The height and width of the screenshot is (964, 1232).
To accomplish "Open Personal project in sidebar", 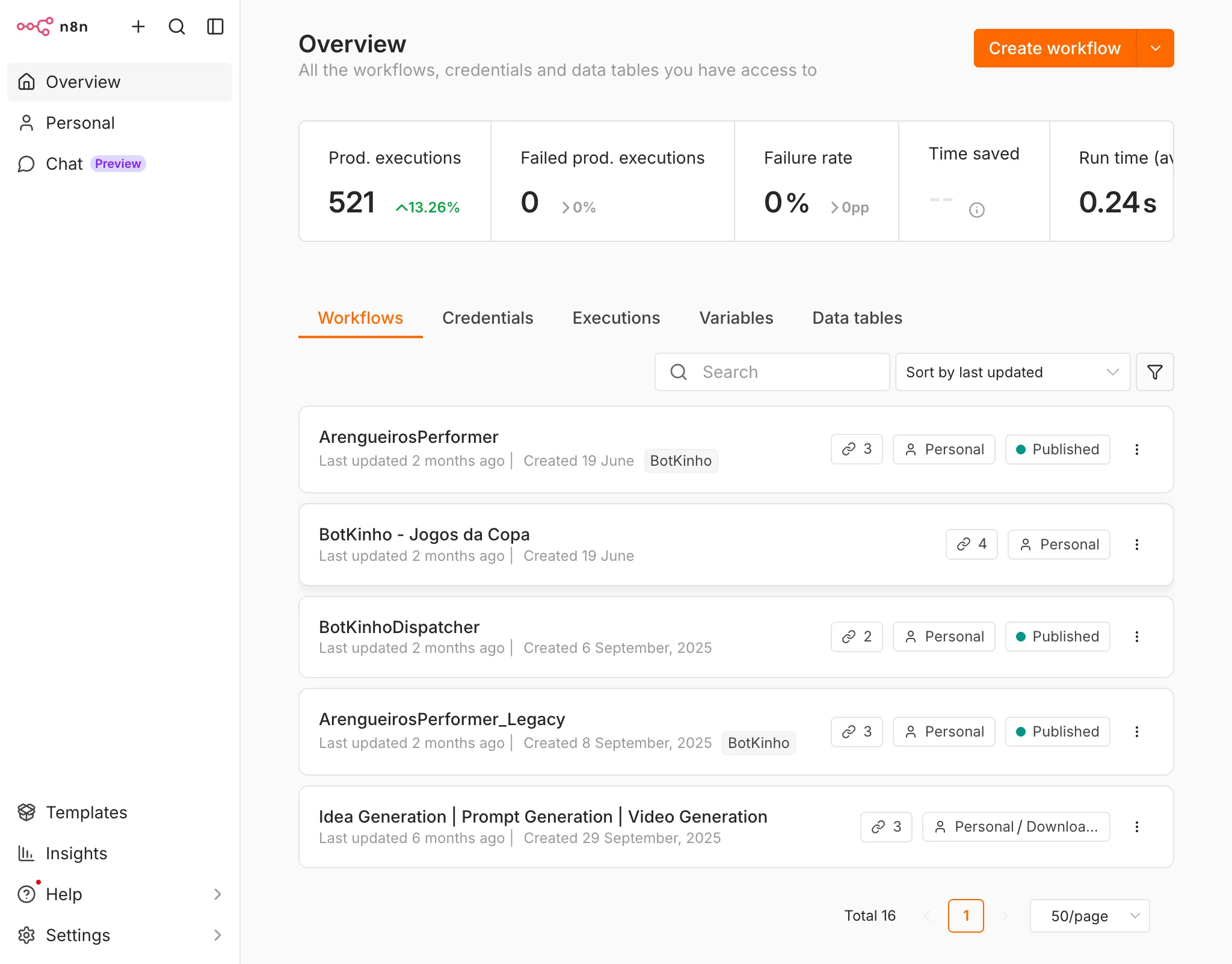I will [120, 123].
